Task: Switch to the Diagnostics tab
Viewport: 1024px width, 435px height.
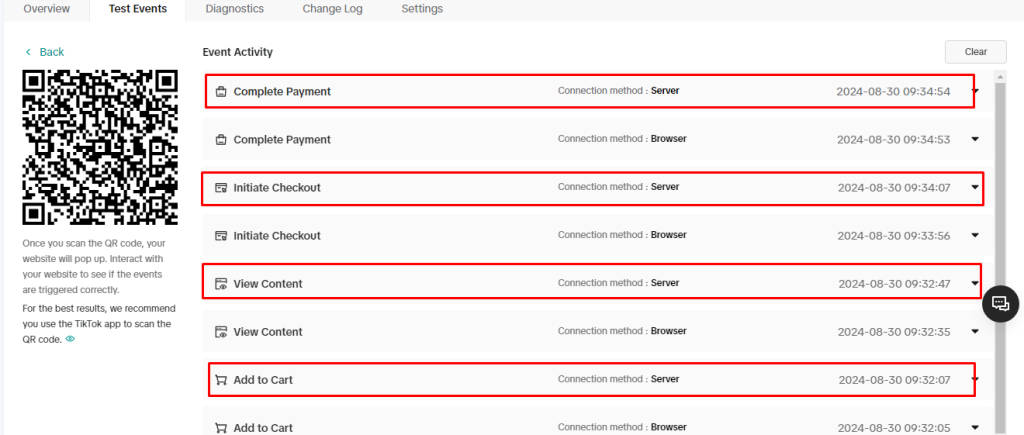Action: [234, 9]
